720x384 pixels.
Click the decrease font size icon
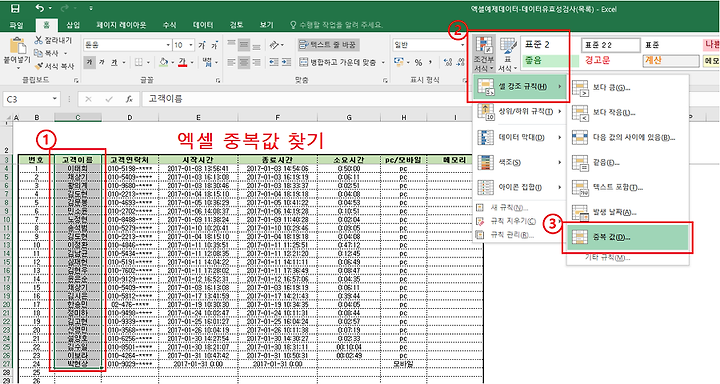tap(214, 45)
